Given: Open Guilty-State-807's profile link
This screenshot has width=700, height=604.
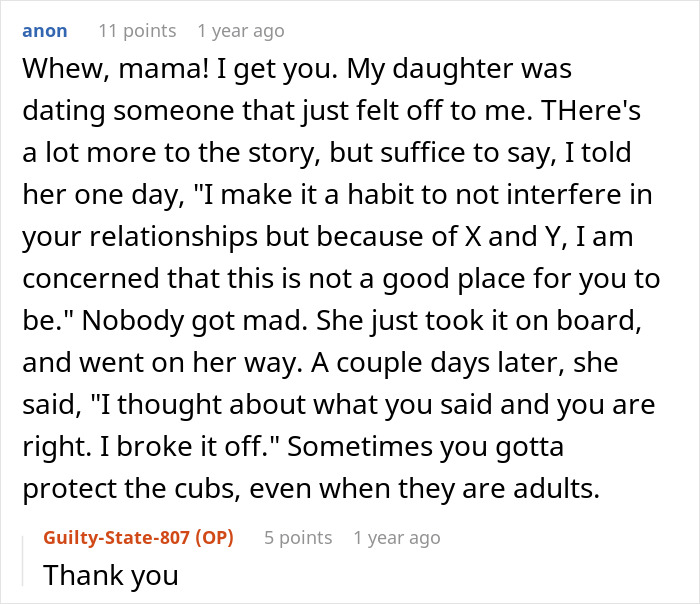Looking at the screenshot, I should click(138, 538).
